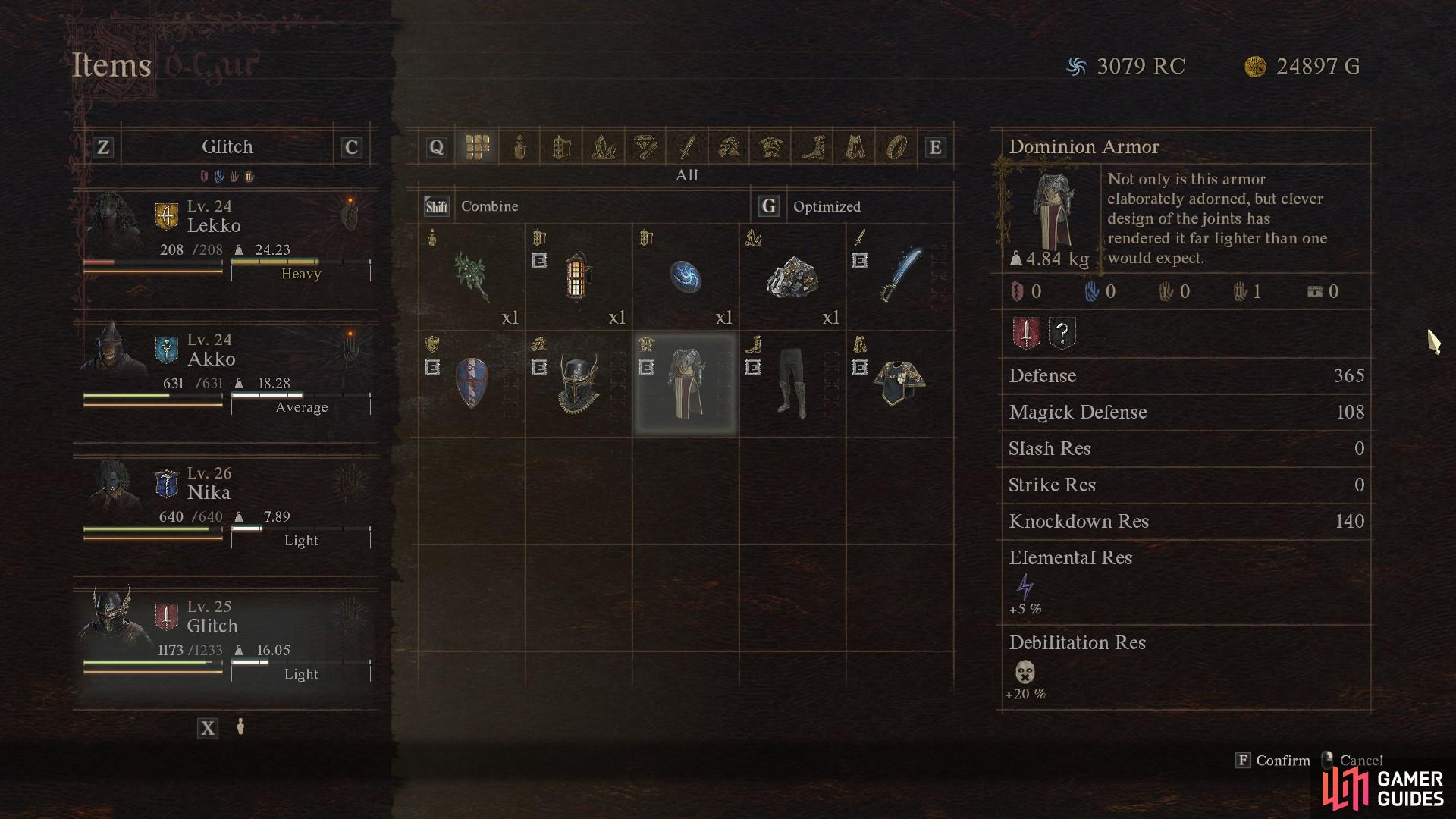Switch to next character with C
Viewport: 1456px width, 819px height.
coord(351,147)
